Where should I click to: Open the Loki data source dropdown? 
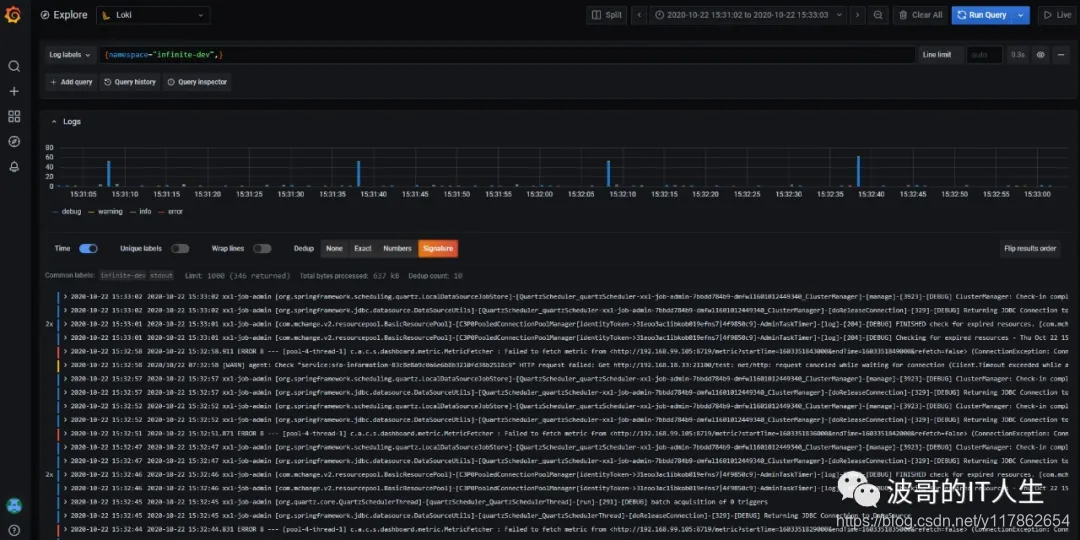[154, 14]
